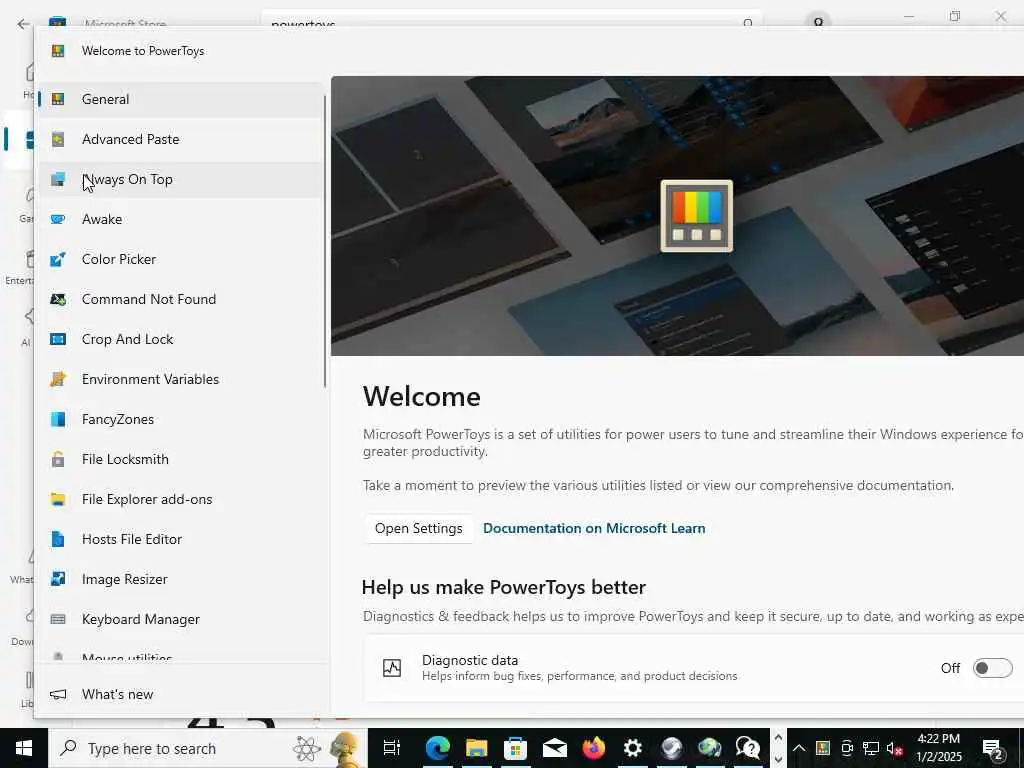Select Always On Top in sidebar
Viewport: 1024px width, 768px height.
[x=181, y=179]
